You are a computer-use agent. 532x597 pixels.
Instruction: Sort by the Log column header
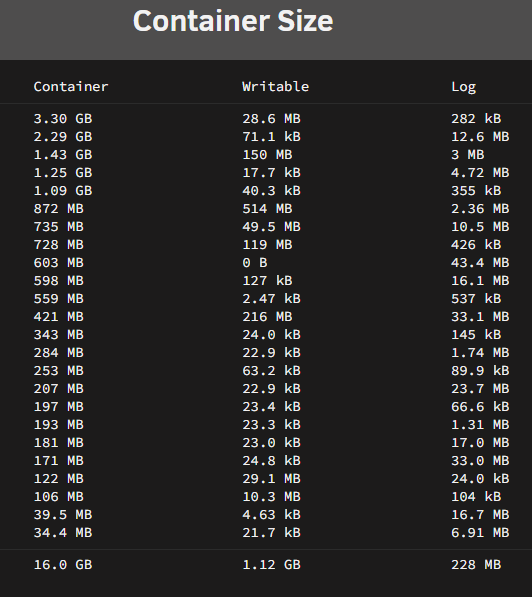pos(463,87)
